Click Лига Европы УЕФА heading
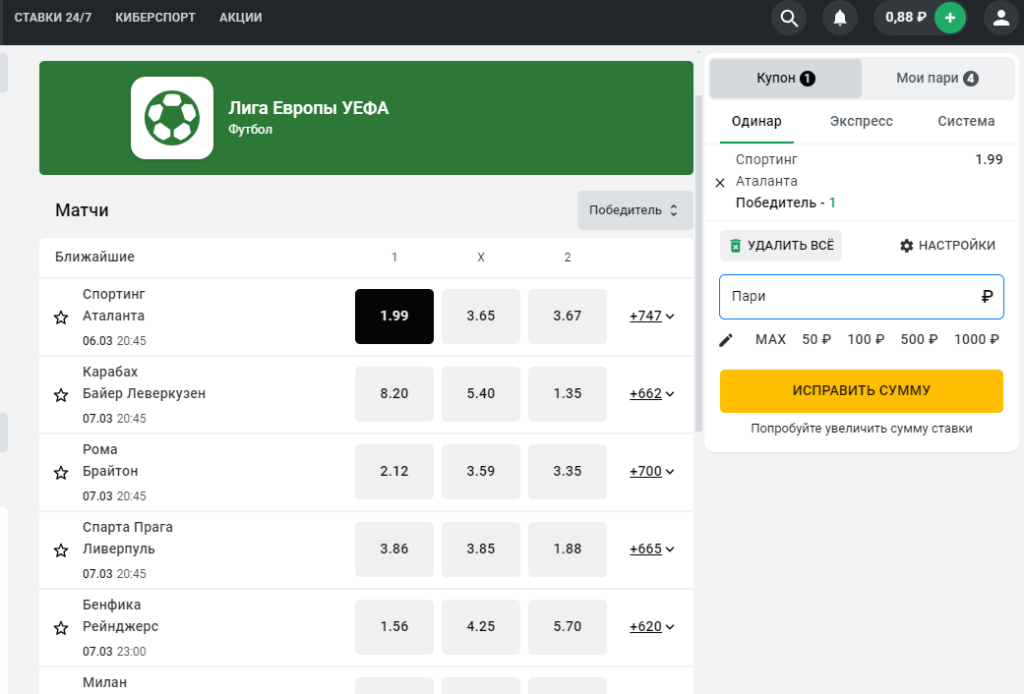The height and width of the screenshot is (694, 1024). [308, 108]
